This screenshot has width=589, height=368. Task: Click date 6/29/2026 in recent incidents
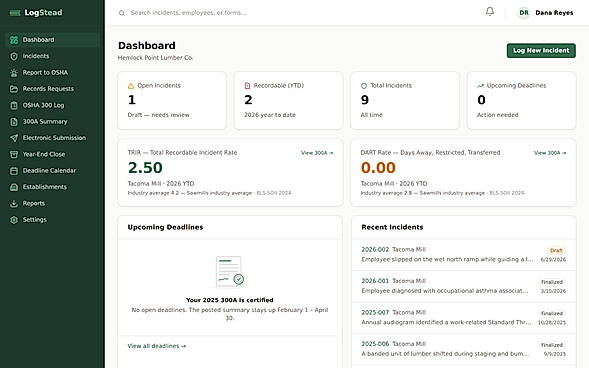tap(553, 259)
